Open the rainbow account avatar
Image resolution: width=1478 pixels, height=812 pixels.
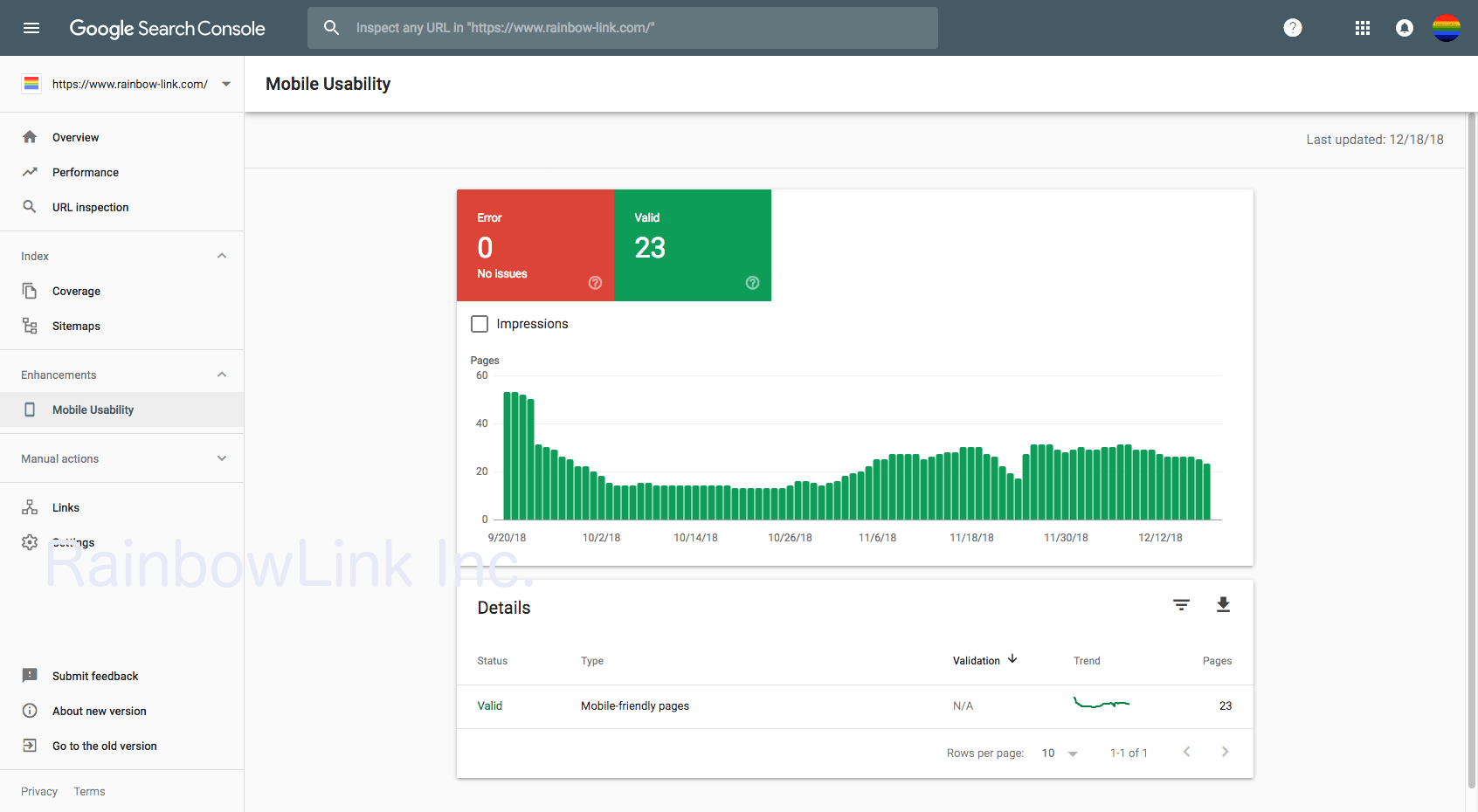point(1447,28)
